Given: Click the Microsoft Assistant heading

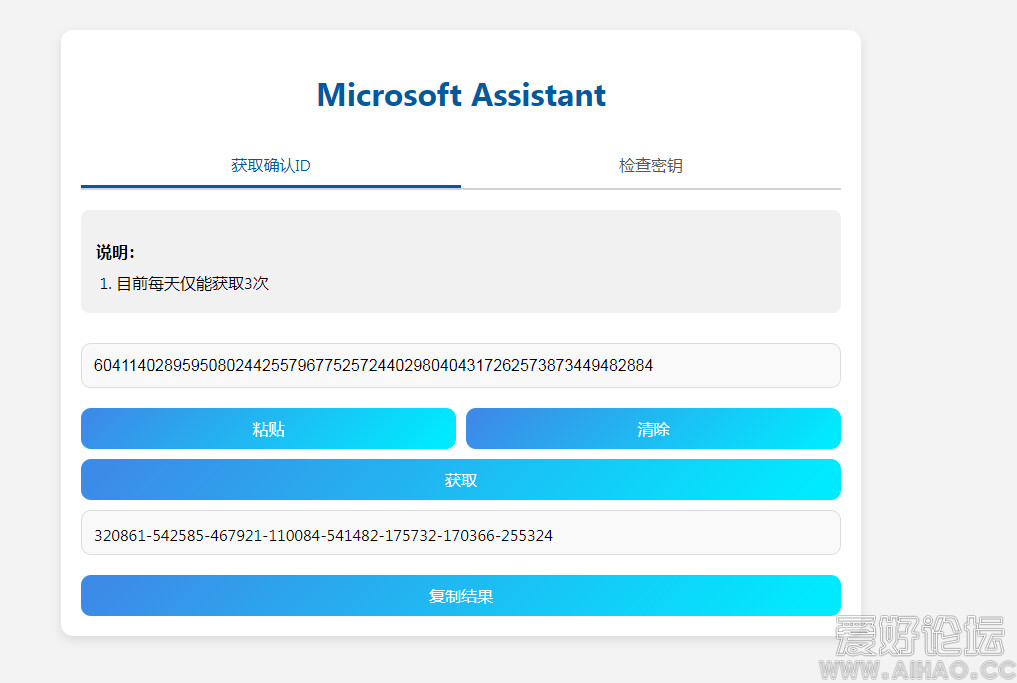Looking at the screenshot, I should (x=461, y=95).
